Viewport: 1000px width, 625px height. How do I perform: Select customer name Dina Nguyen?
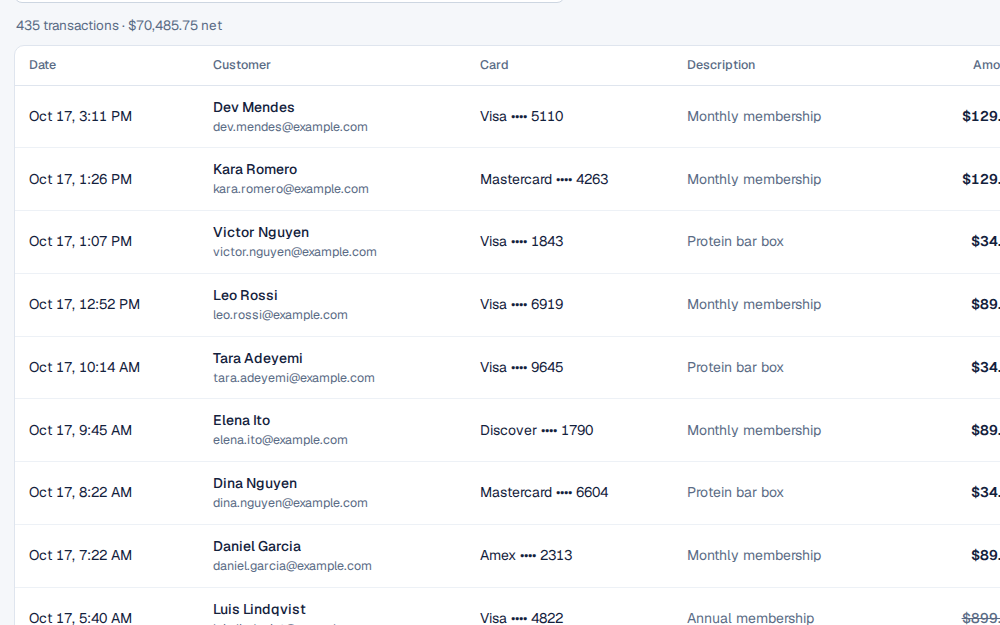click(255, 483)
